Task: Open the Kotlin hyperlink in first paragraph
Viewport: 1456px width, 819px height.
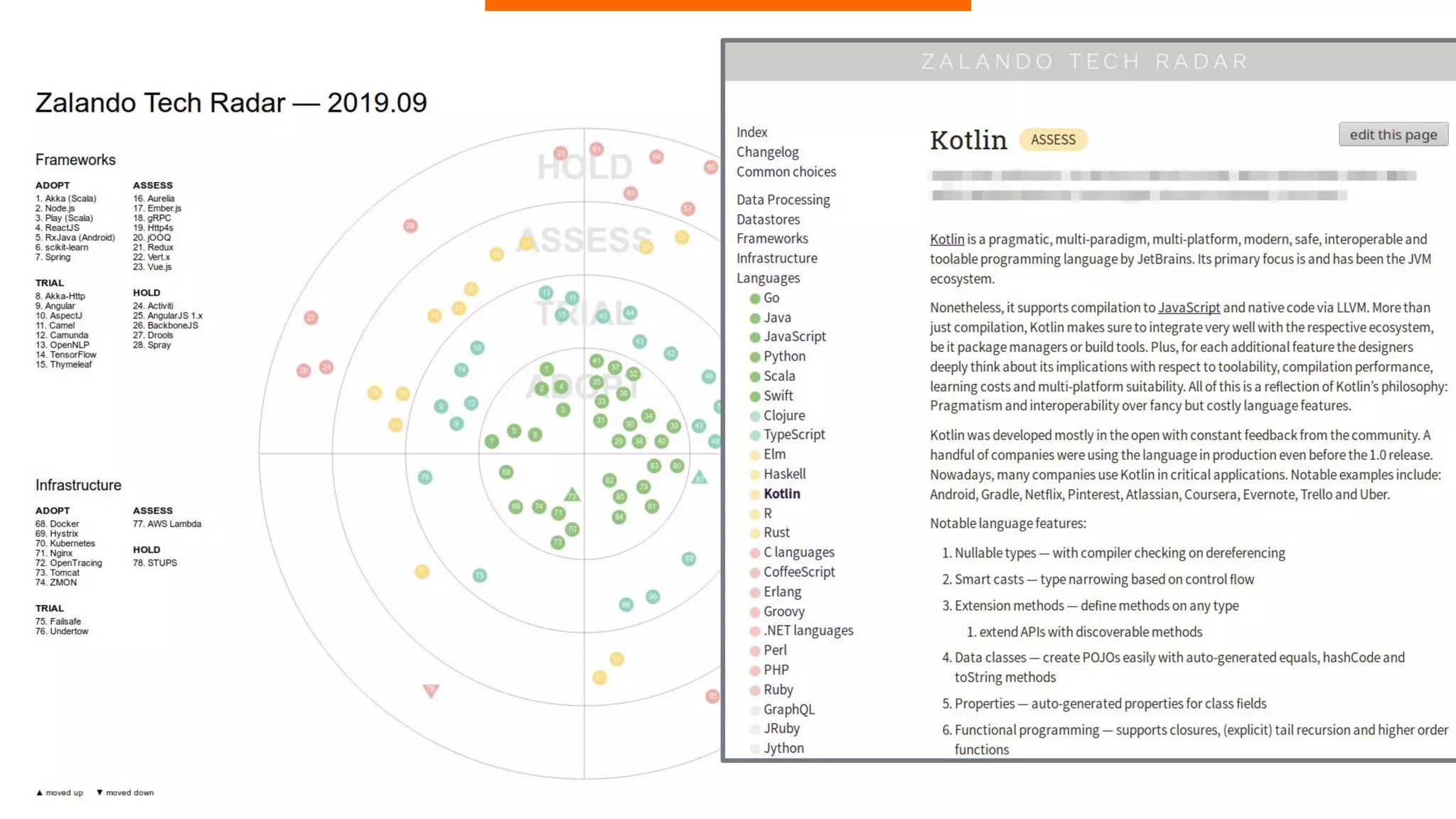Action: point(947,240)
